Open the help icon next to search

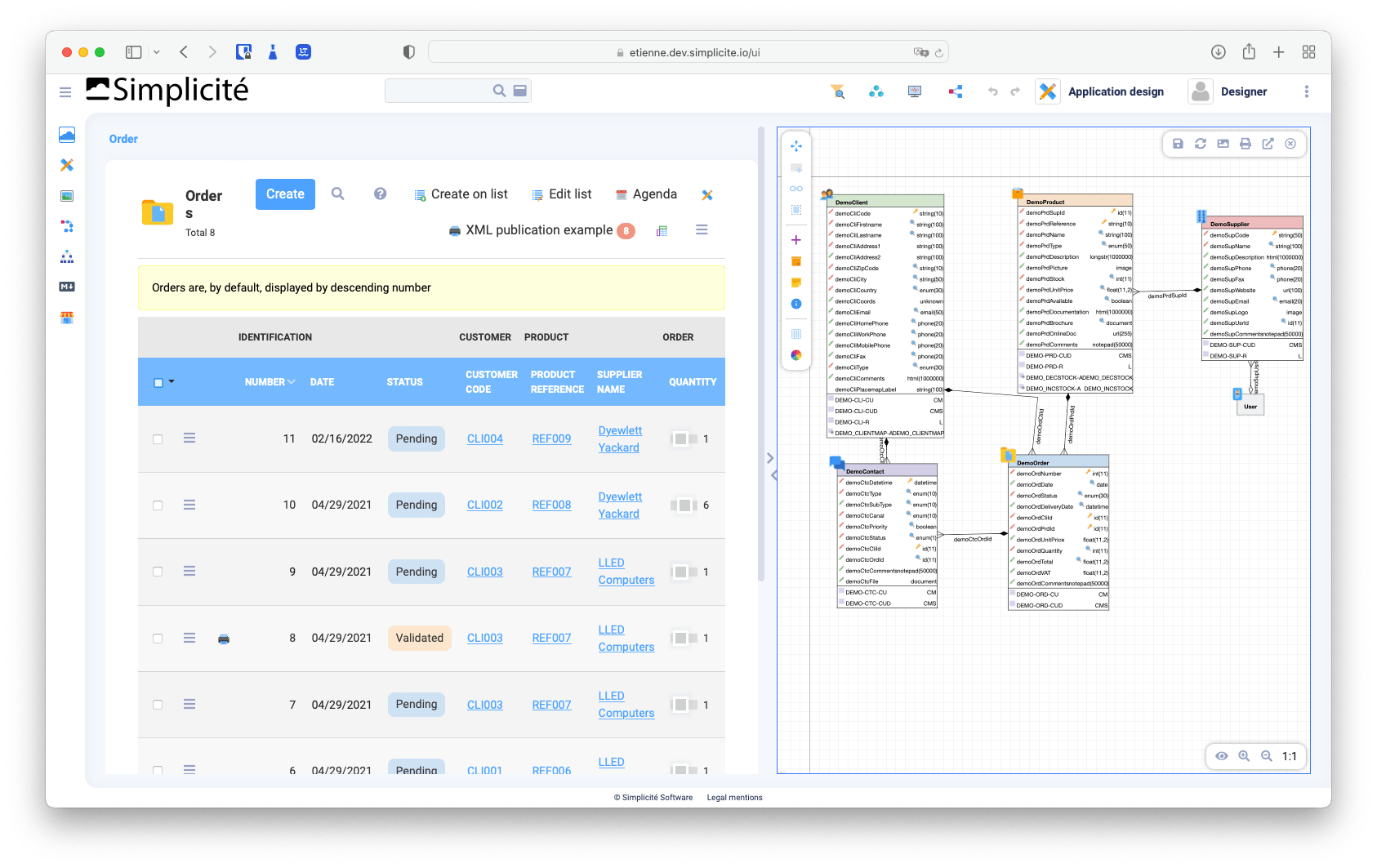tap(381, 194)
